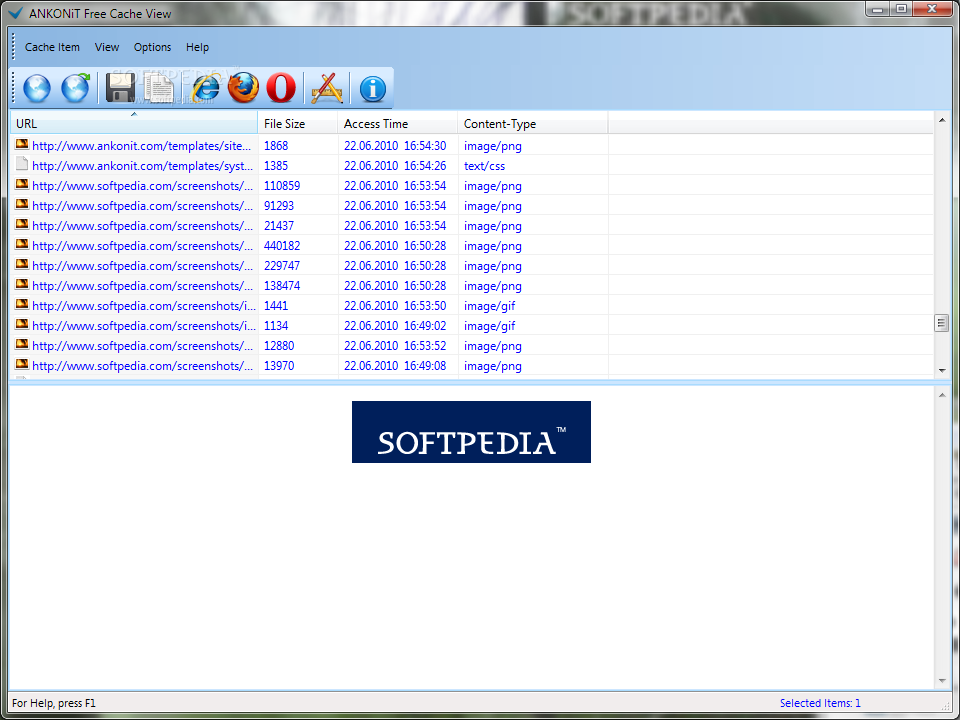The image size is (960, 720).
Task: Click image/gif cell in the 1441 row
Action: pos(489,306)
